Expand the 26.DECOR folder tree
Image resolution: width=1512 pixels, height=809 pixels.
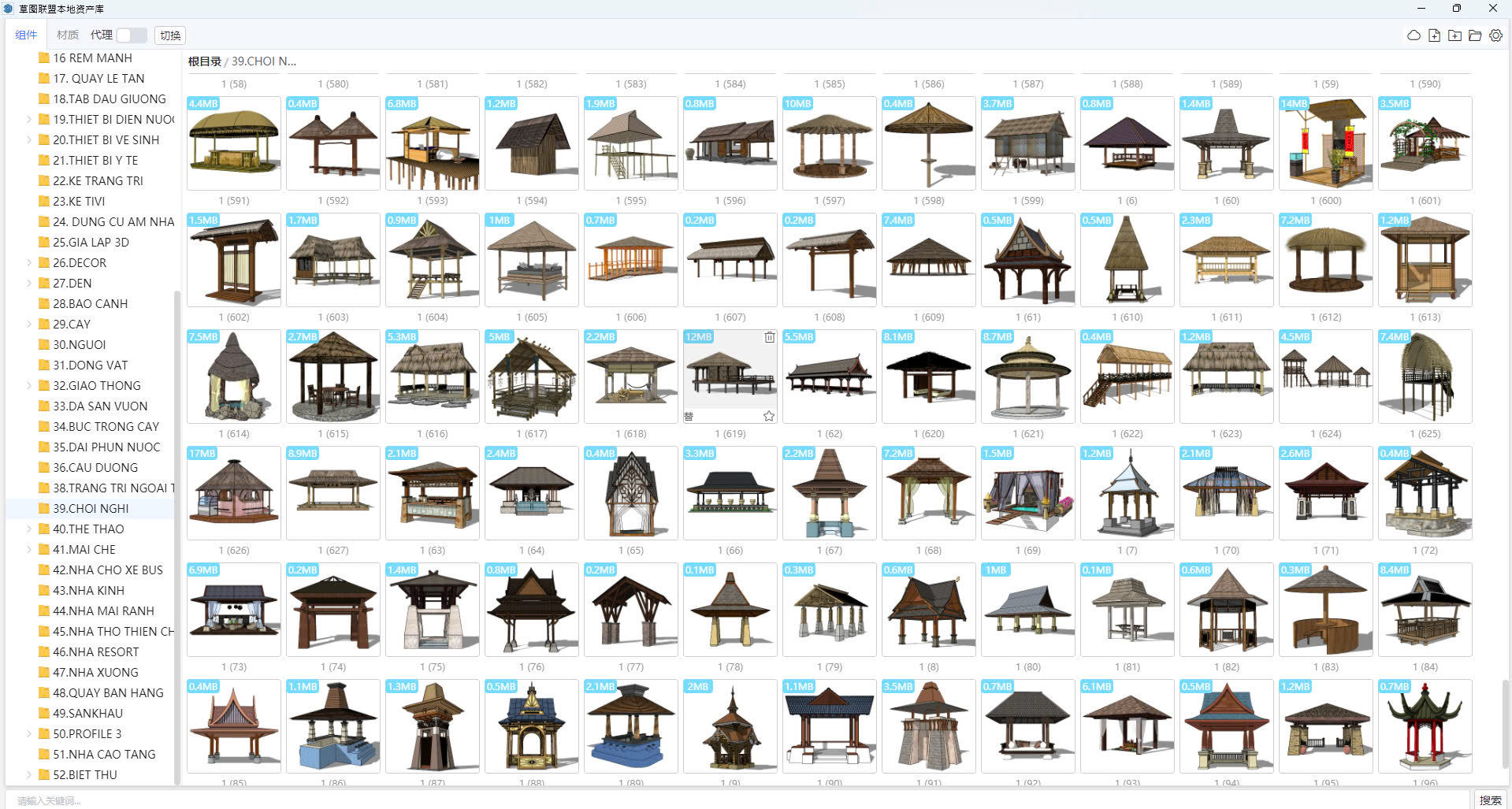[x=29, y=263]
